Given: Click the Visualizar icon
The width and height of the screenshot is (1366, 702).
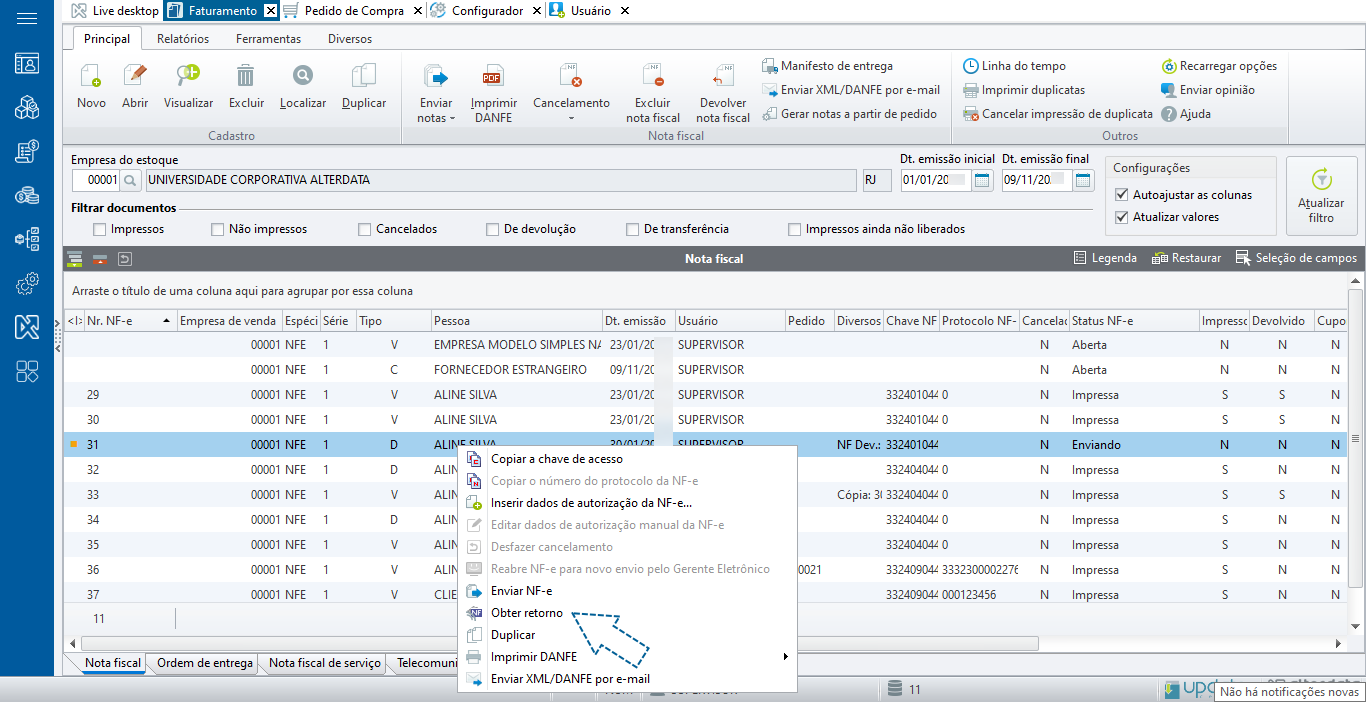Looking at the screenshot, I should coord(188,76).
